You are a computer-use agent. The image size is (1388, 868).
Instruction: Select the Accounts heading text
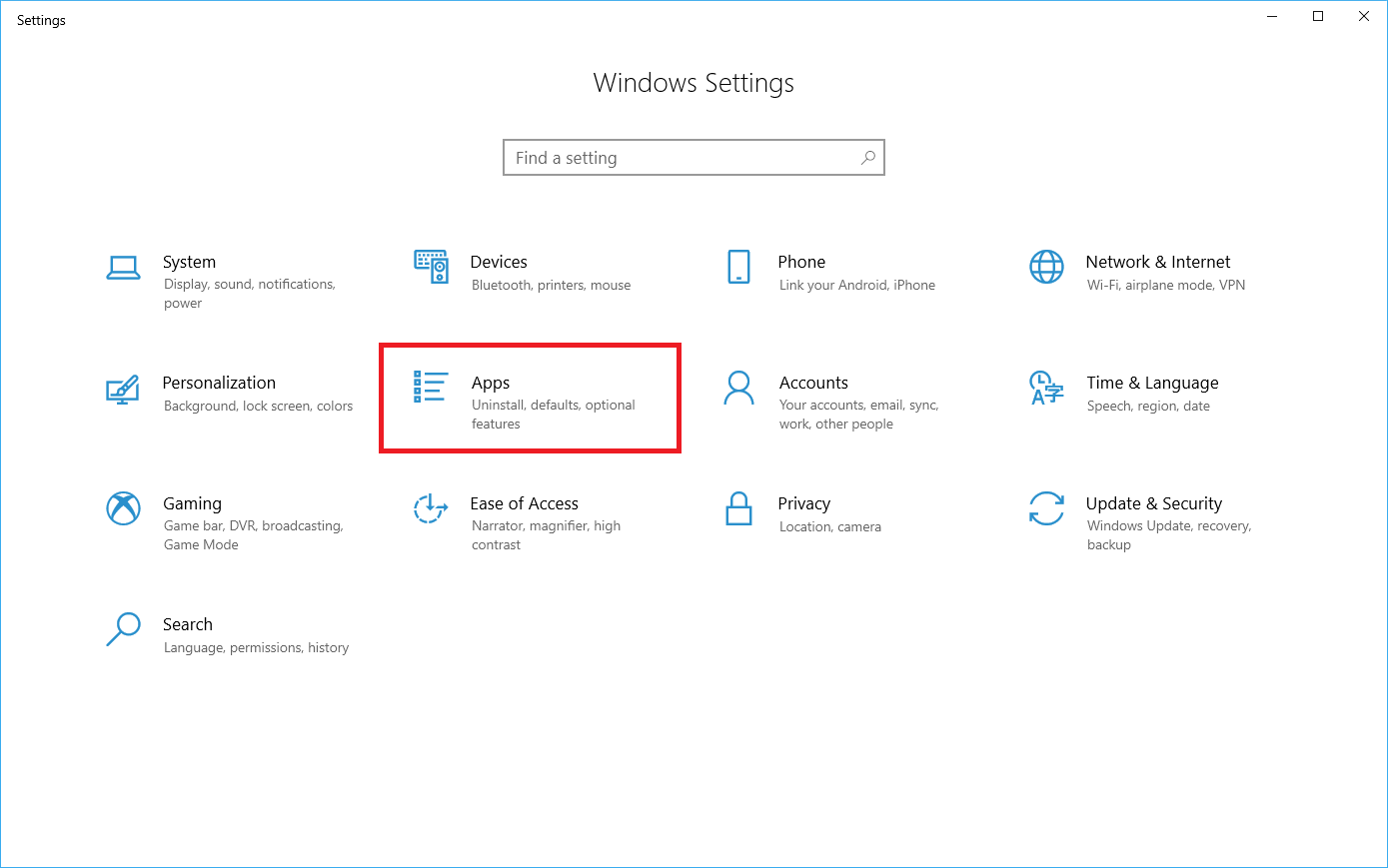(813, 383)
